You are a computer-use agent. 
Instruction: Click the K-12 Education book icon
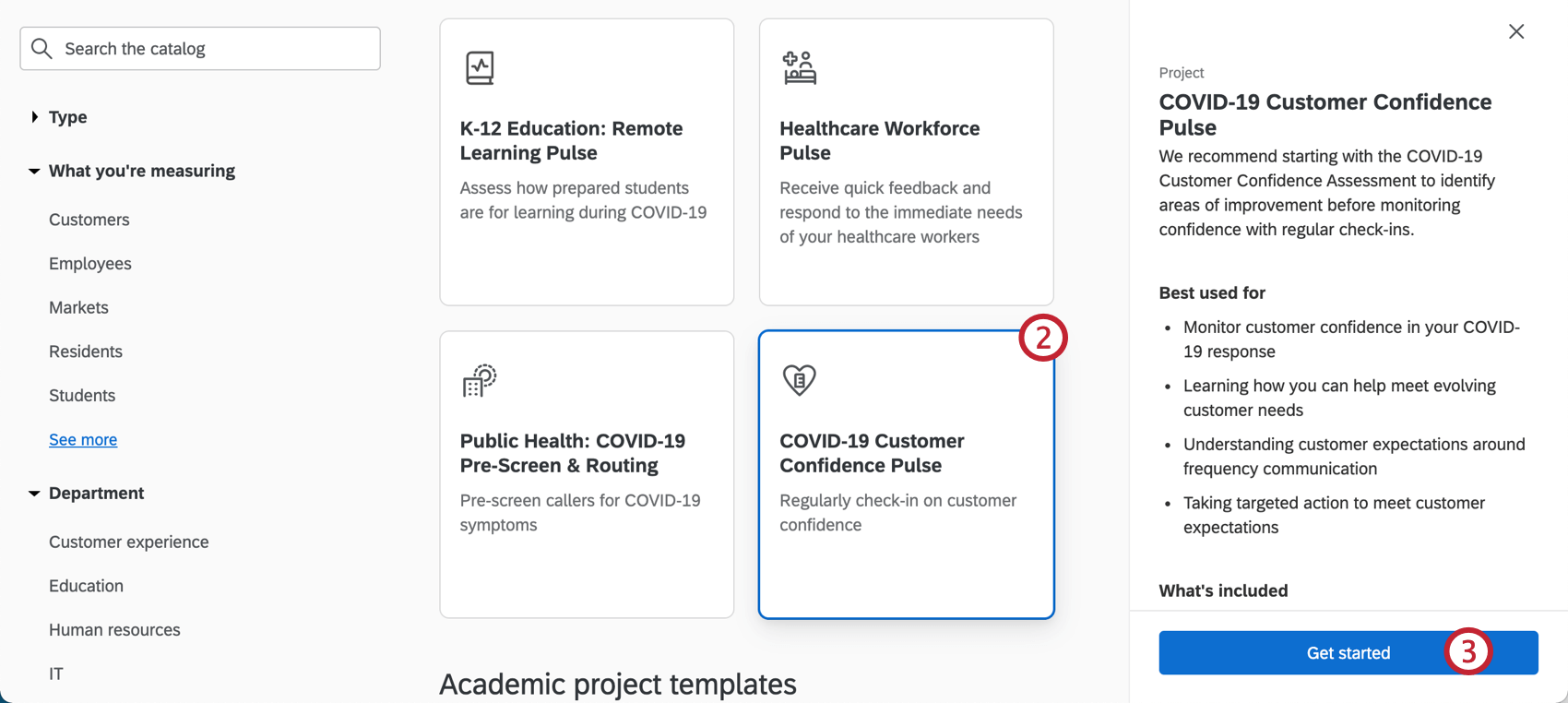478,67
